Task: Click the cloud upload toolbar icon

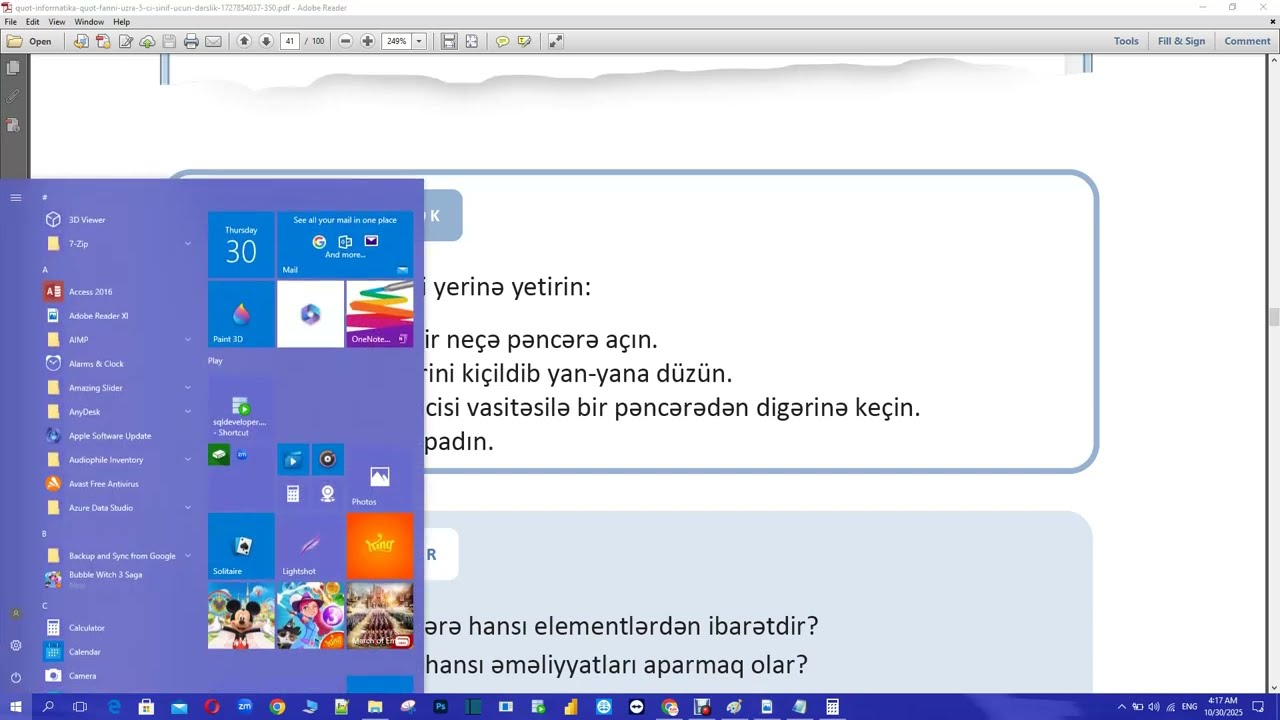Action: [x=147, y=41]
